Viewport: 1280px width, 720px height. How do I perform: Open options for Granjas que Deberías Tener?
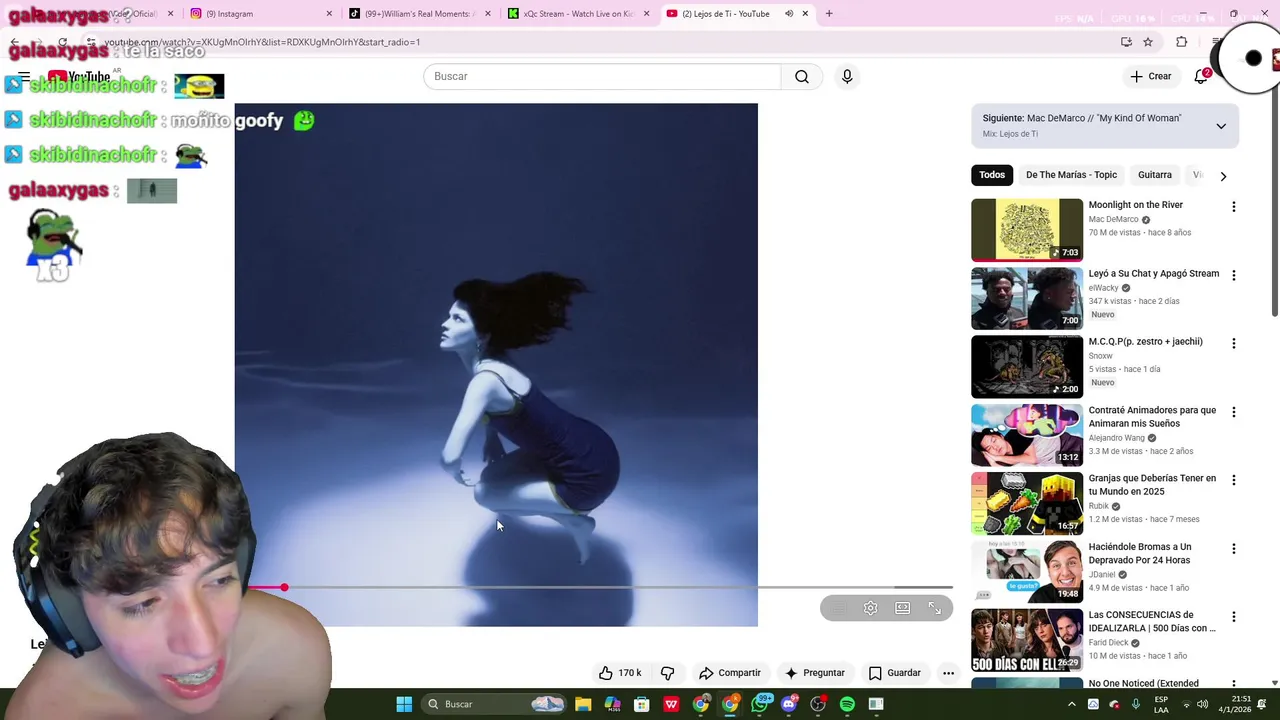click(x=1233, y=480)
